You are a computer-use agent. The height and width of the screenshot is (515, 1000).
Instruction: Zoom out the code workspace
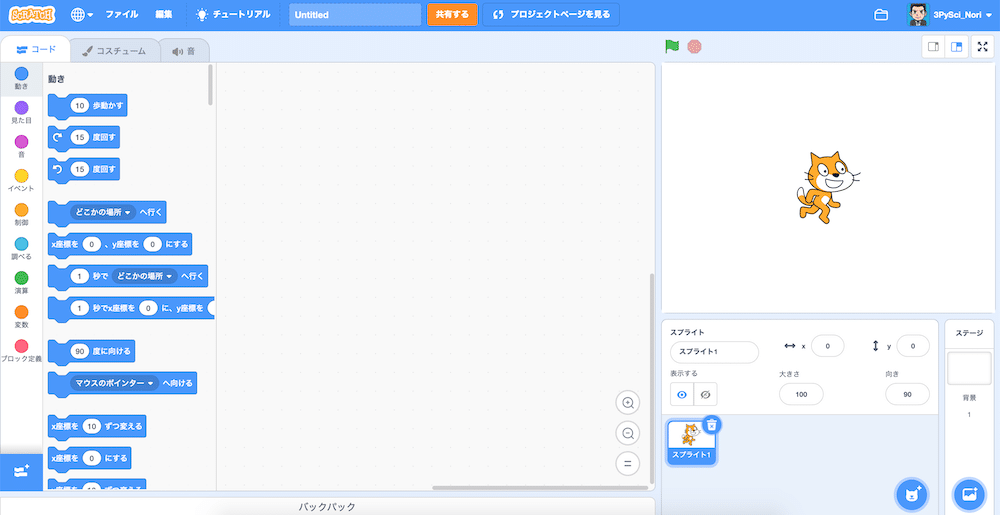click(628, 433)
